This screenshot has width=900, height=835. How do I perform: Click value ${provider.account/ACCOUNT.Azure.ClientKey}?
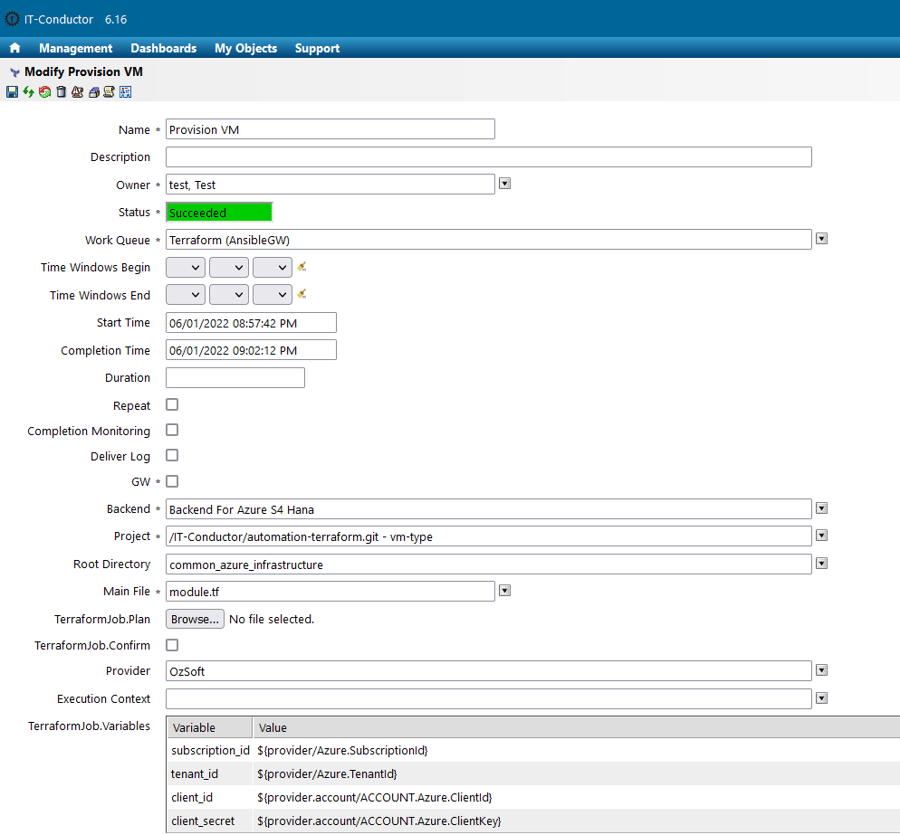pyautogui.click(x=379, y=821)
